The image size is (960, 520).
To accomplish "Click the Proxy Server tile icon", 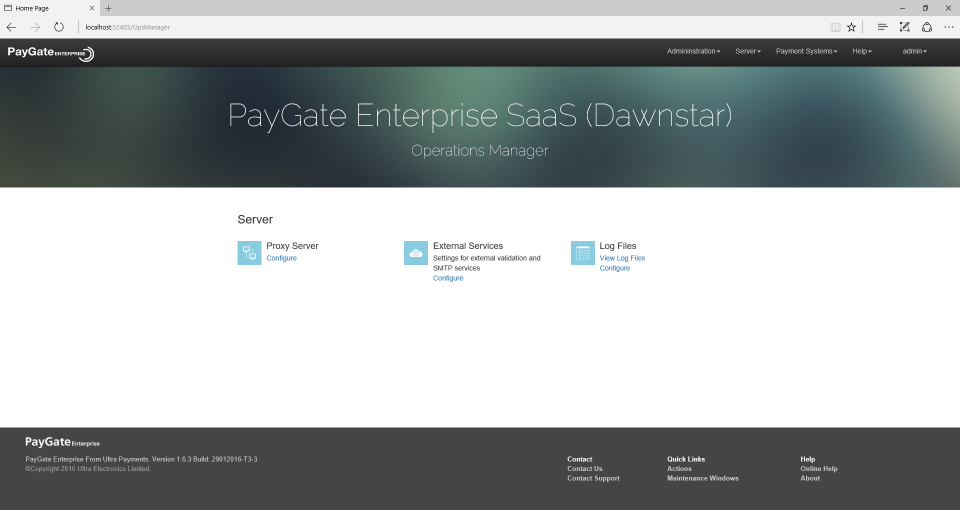I will coord(249,253).
